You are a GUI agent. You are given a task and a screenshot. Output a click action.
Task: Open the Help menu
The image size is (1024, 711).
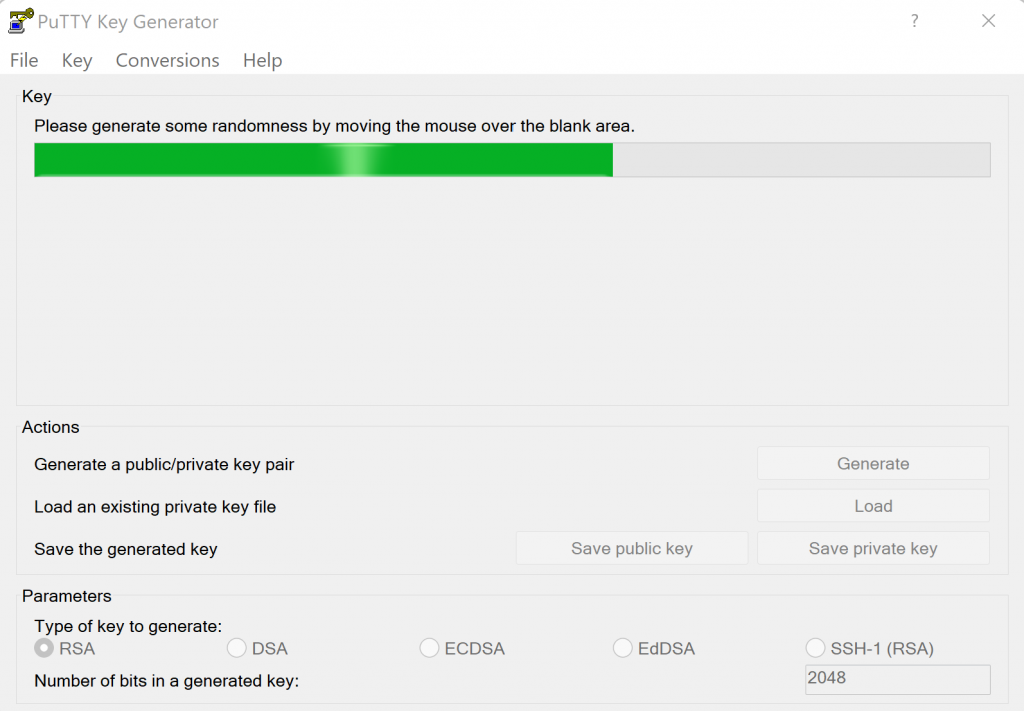coord(262,60)
